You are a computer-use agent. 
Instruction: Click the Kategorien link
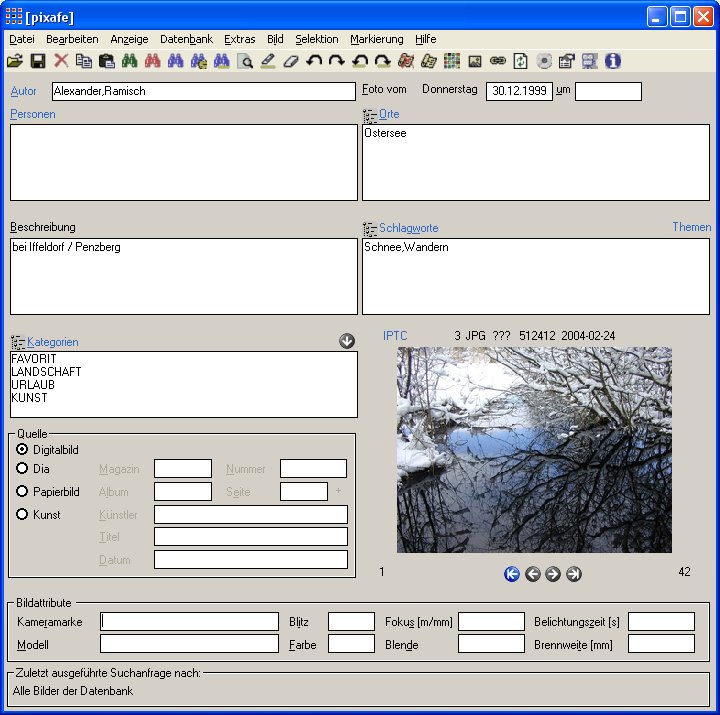click(x=53, y=342)
